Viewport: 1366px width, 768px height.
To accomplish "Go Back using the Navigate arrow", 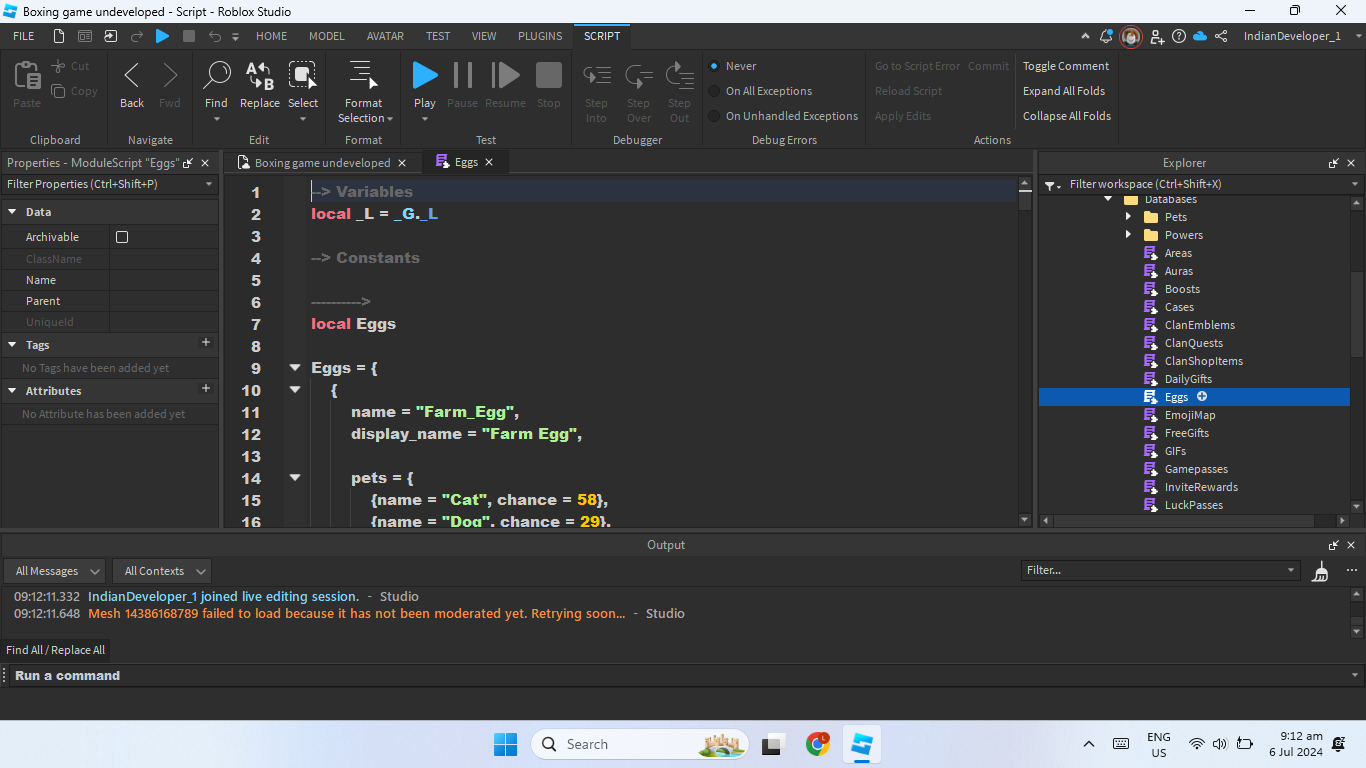I will [132, 76].
